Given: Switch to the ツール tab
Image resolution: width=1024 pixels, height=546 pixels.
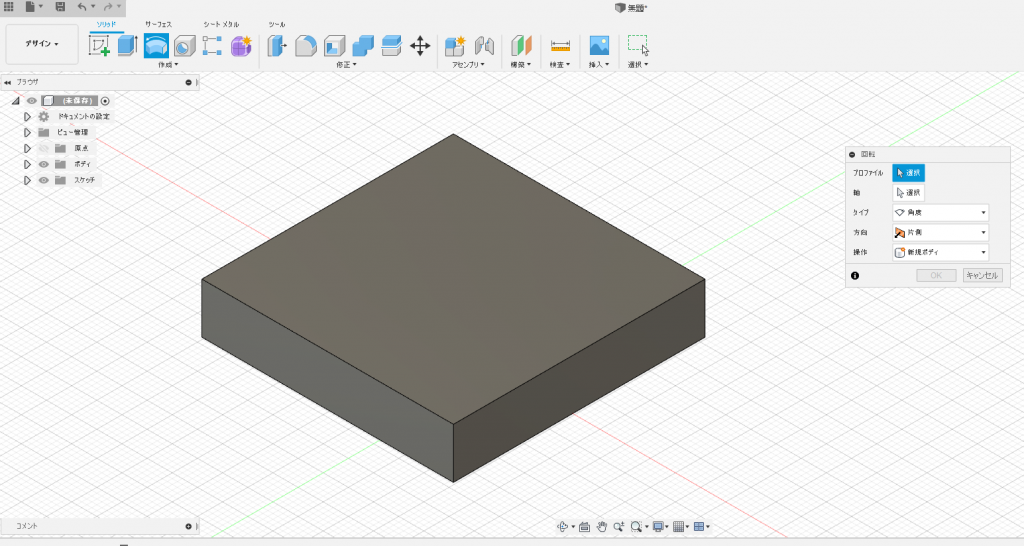Looking at the screenshot, I should (x=277, y=24).
